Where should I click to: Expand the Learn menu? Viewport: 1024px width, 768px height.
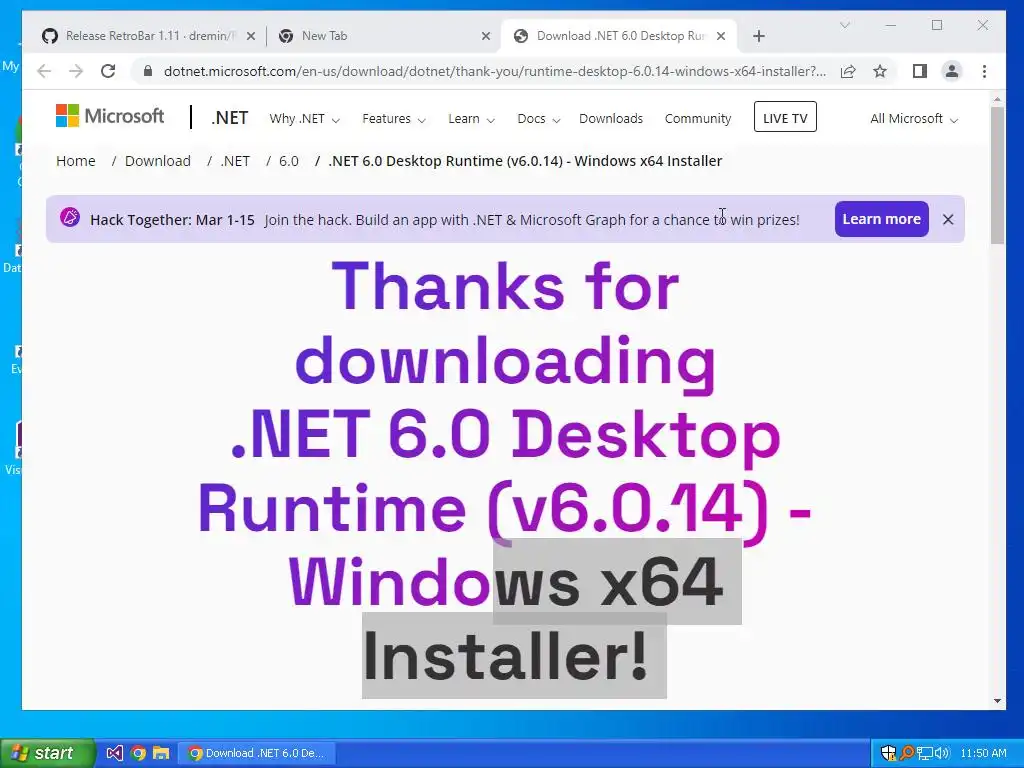(471, 119)
